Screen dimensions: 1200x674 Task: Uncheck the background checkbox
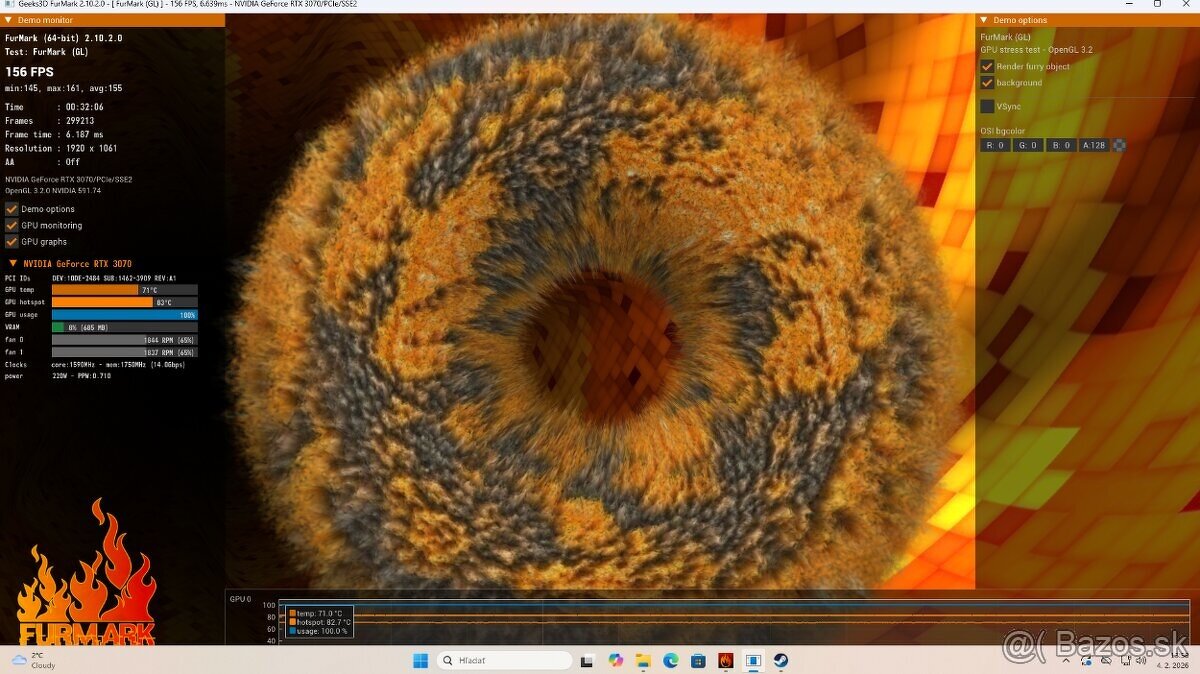click(987, 83)
